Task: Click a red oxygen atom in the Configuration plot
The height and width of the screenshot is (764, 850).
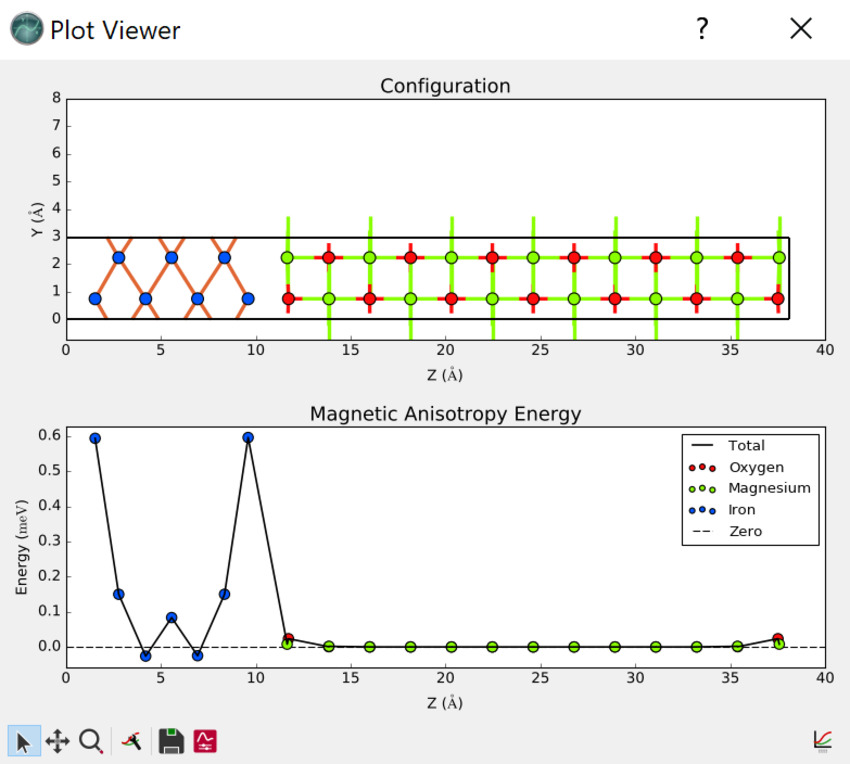Action: (x=331, y=257)
